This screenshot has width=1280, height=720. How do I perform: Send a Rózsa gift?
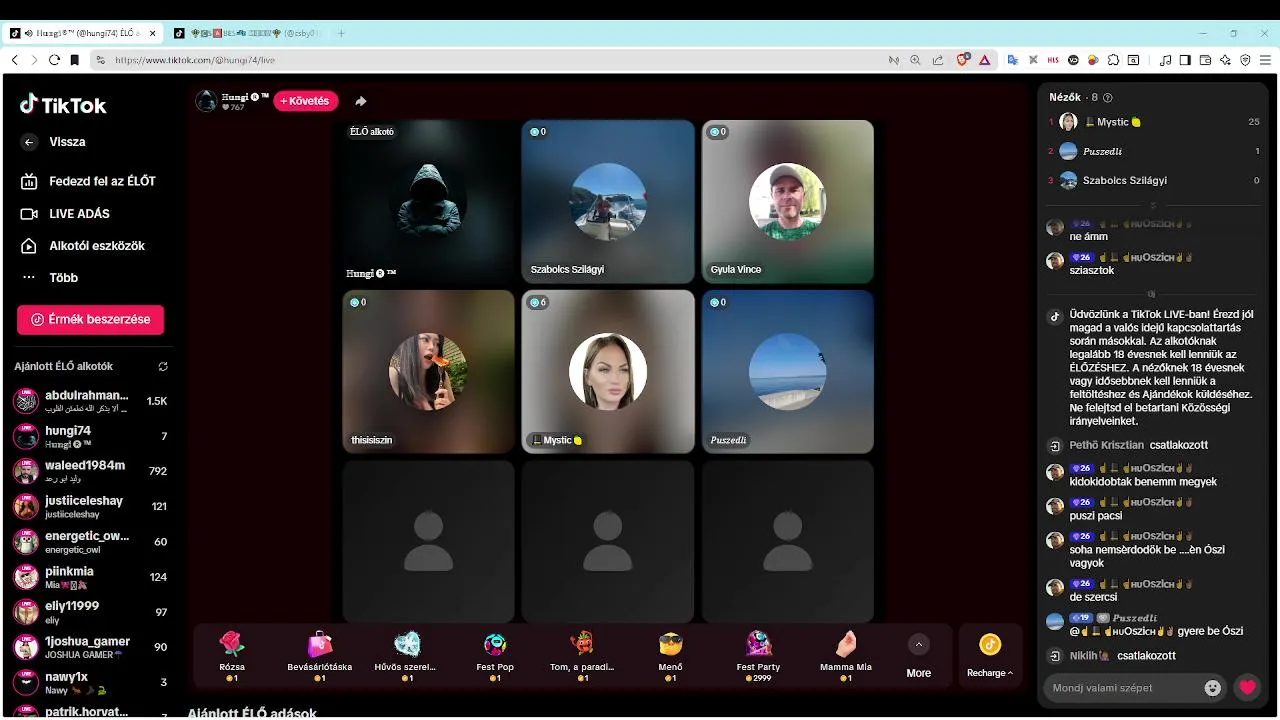[x=232, y=655]
